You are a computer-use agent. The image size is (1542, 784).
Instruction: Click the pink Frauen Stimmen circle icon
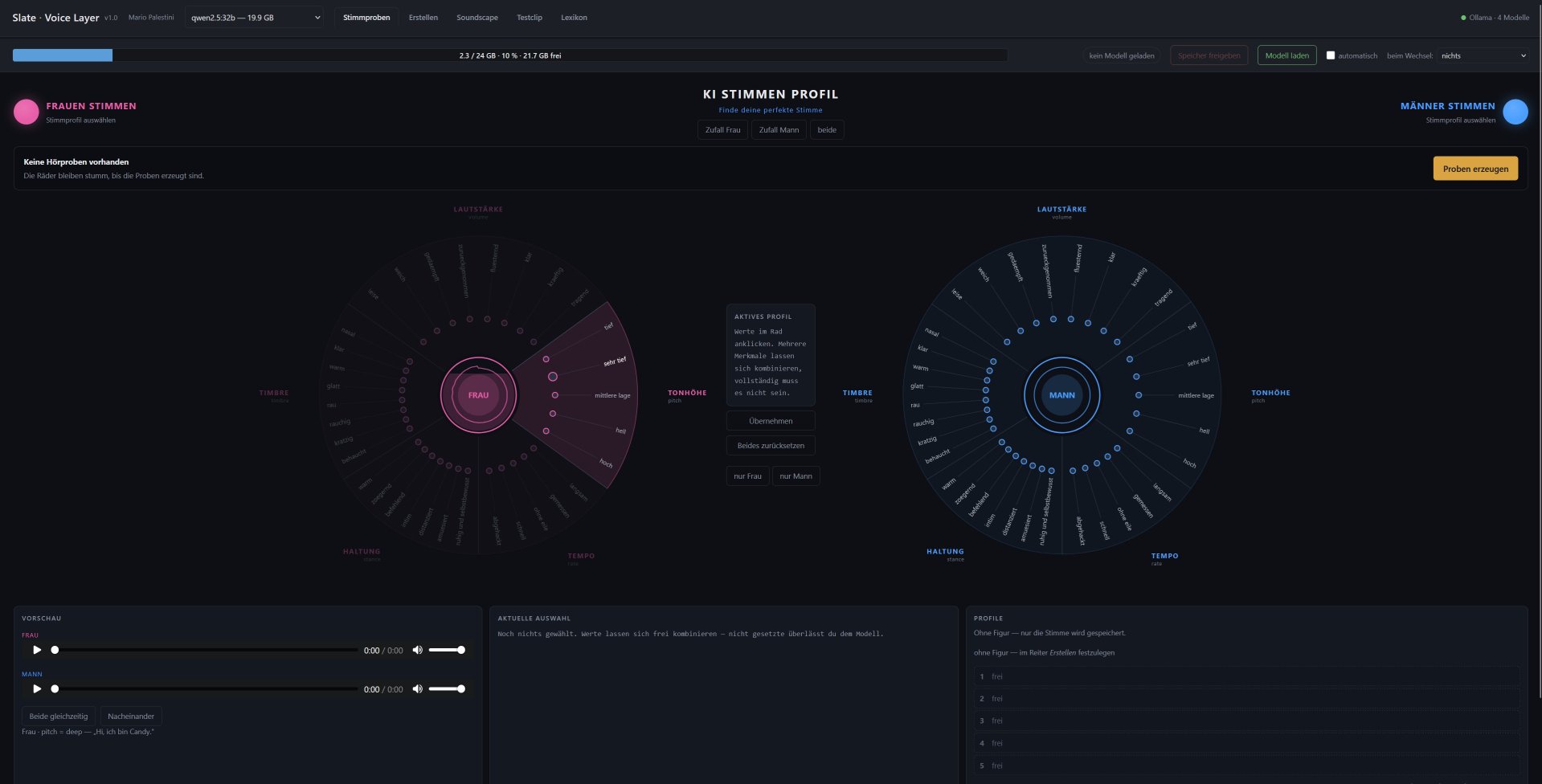click(x=27, y=112)
